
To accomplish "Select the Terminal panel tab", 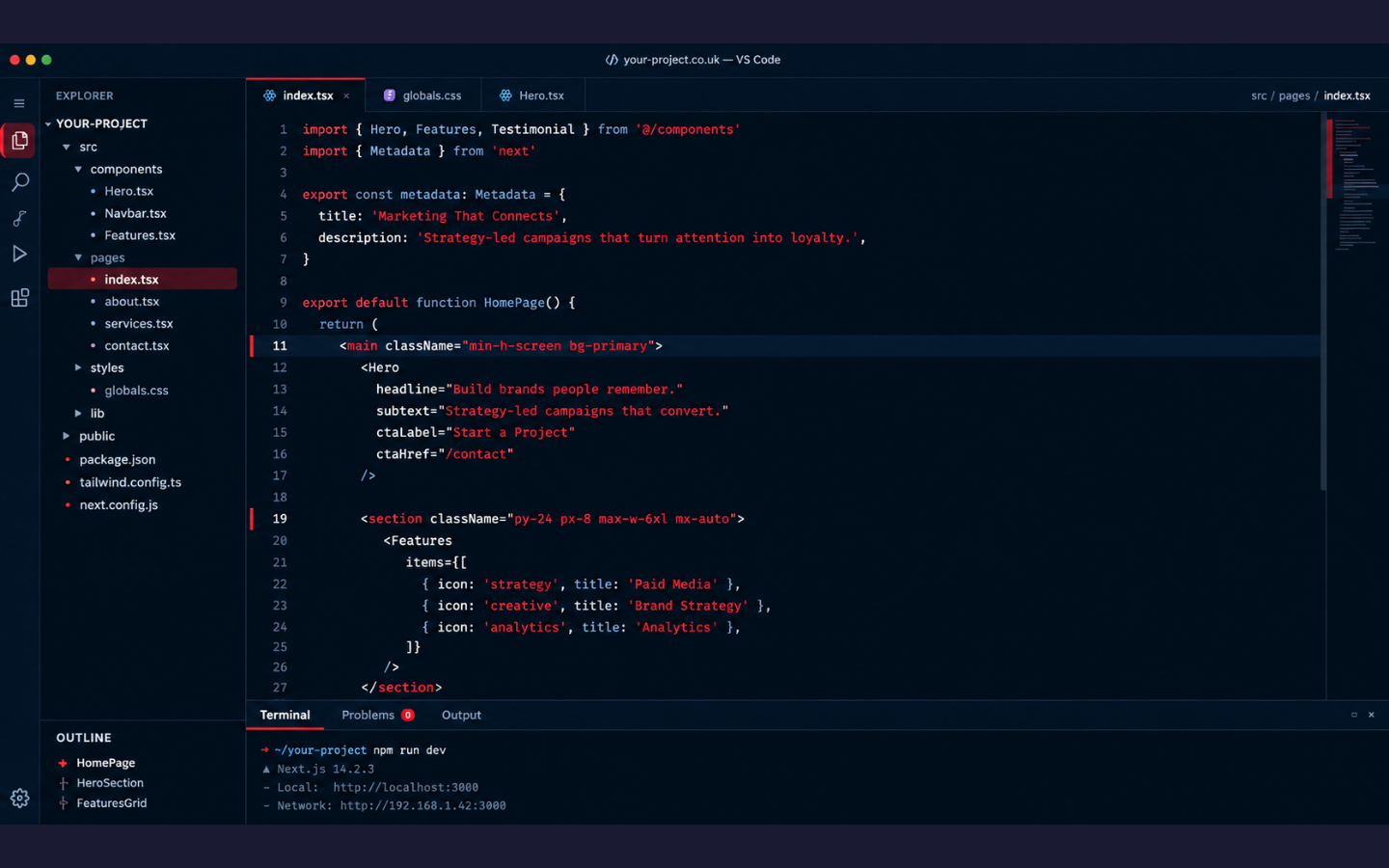I will point(285,716).
